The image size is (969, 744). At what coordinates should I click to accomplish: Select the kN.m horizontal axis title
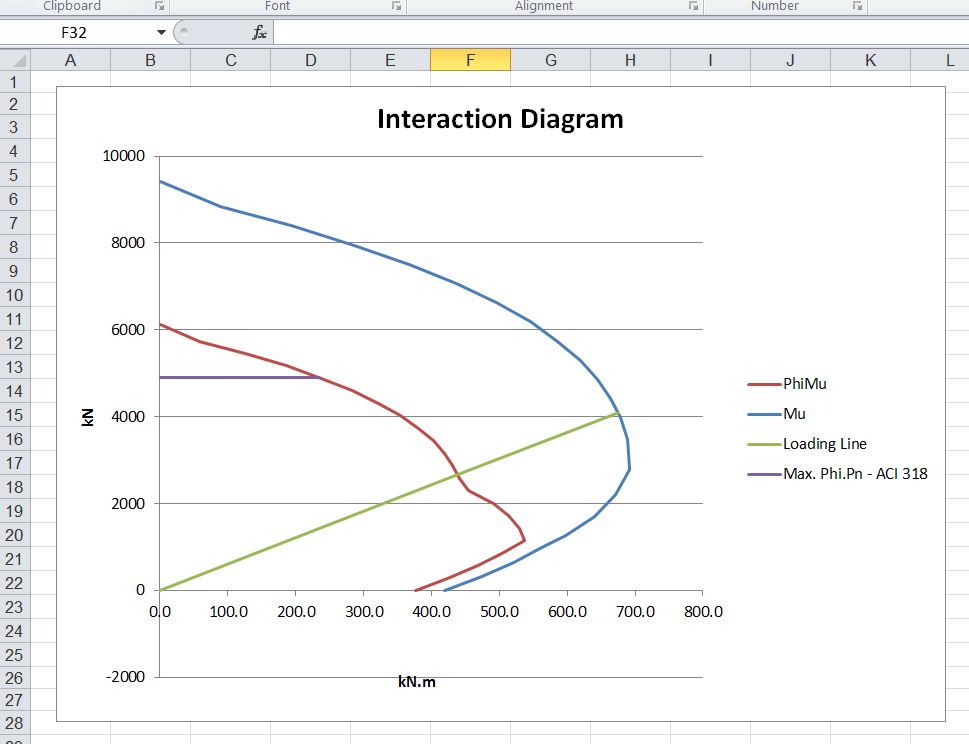(417, 682)
